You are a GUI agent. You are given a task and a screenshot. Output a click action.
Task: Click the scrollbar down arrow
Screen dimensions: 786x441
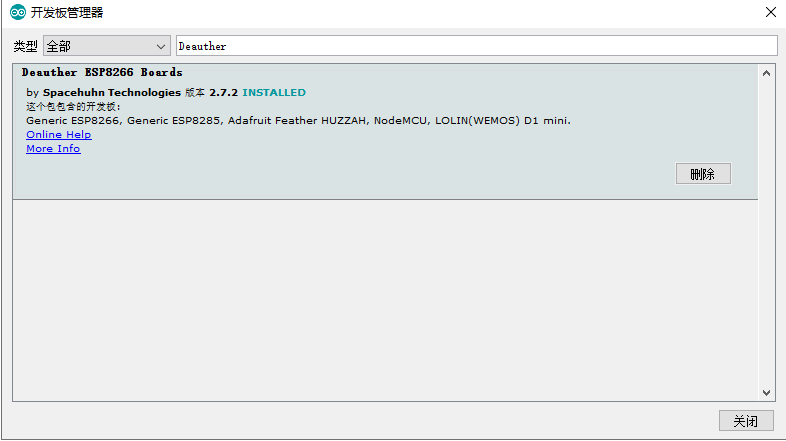tap(767, 393)
